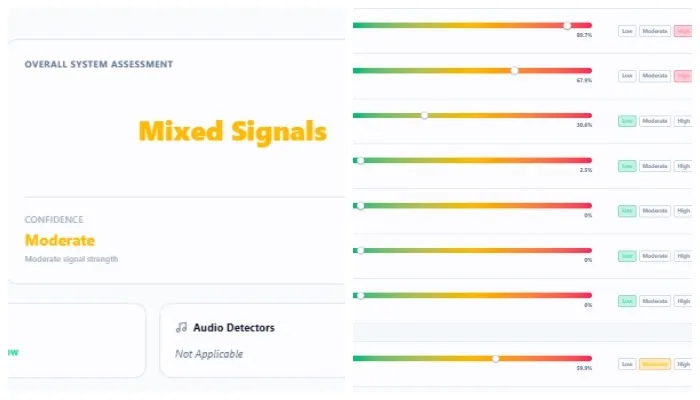Viewport: 700px width, 400px height.
Task: Choose Low on the 89.7% row
Action: [x=628, y=31]
